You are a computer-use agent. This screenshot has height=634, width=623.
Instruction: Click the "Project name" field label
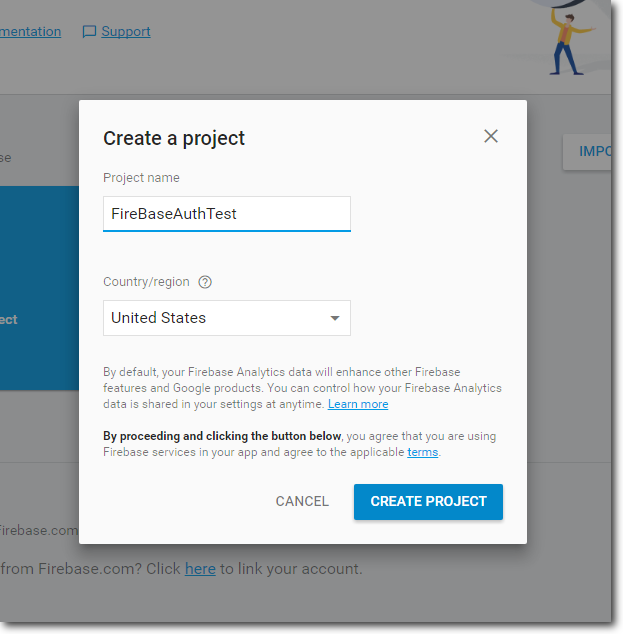coord(142,178)
